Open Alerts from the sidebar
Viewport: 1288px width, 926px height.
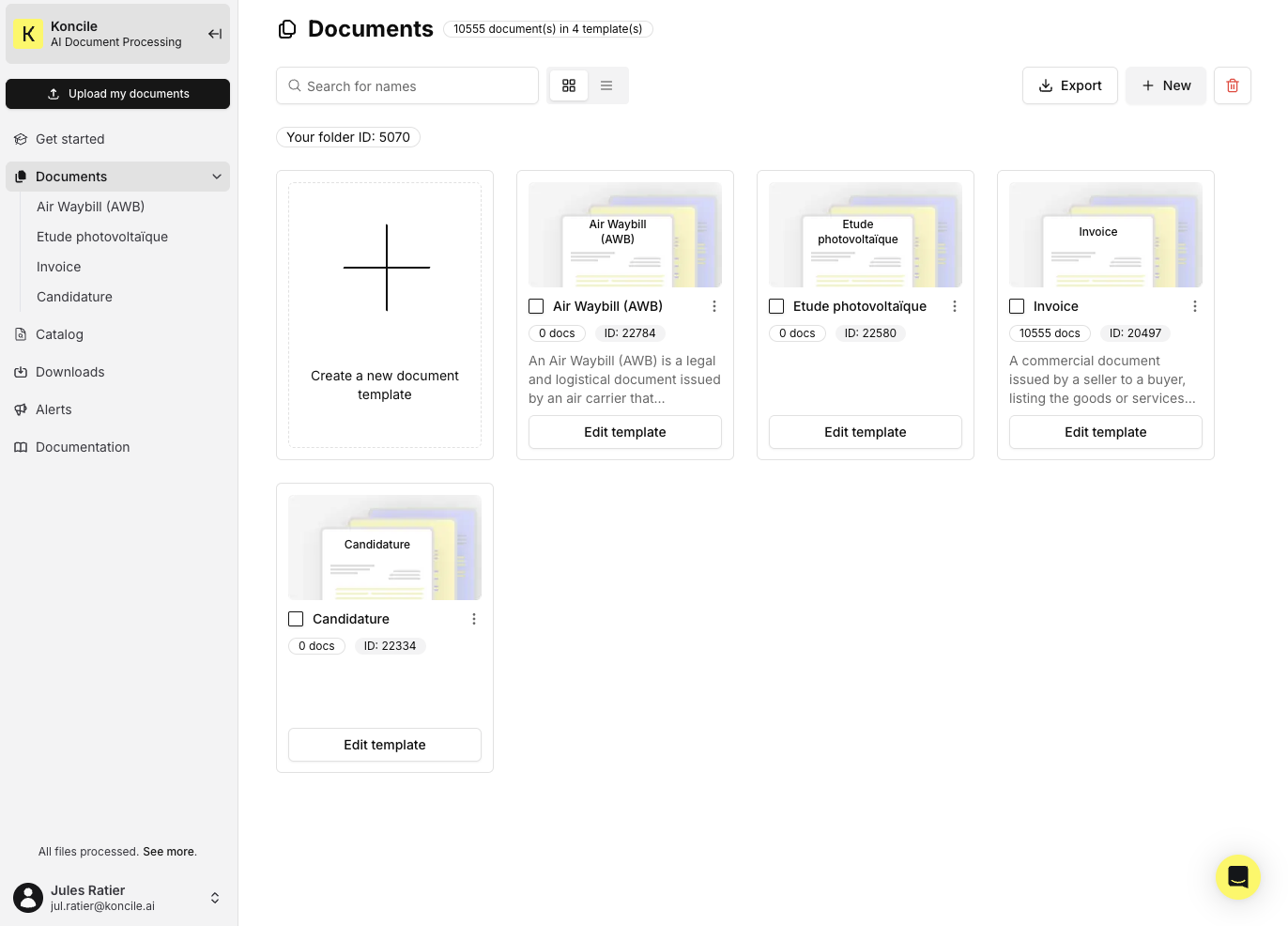pyautogui.click(x=54, y=409)
